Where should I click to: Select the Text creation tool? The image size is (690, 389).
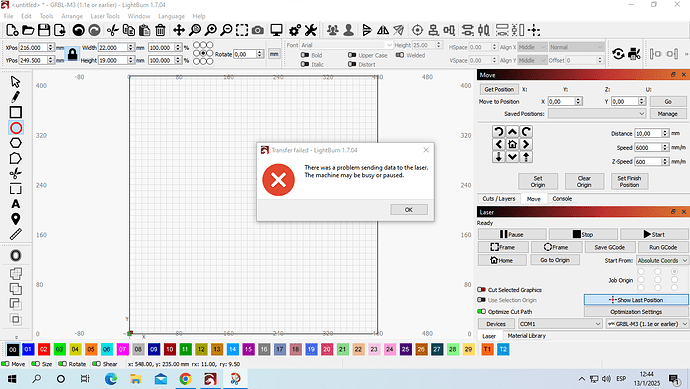16,204
